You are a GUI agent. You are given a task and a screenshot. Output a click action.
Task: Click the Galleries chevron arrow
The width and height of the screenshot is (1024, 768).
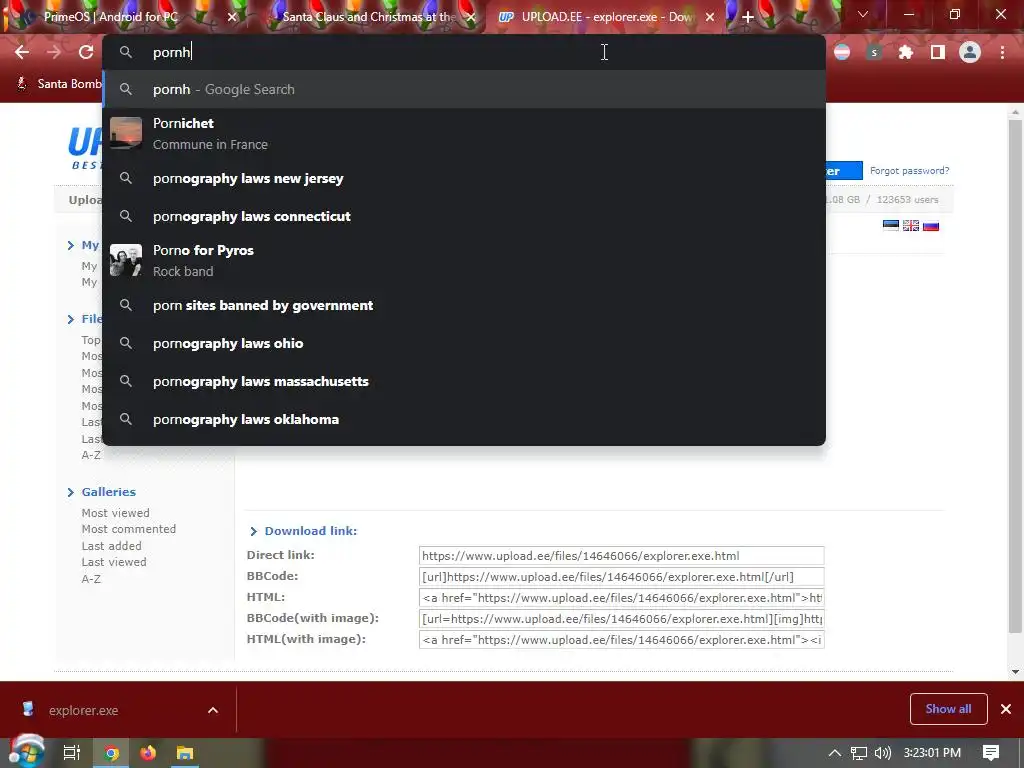click(71, 492)
